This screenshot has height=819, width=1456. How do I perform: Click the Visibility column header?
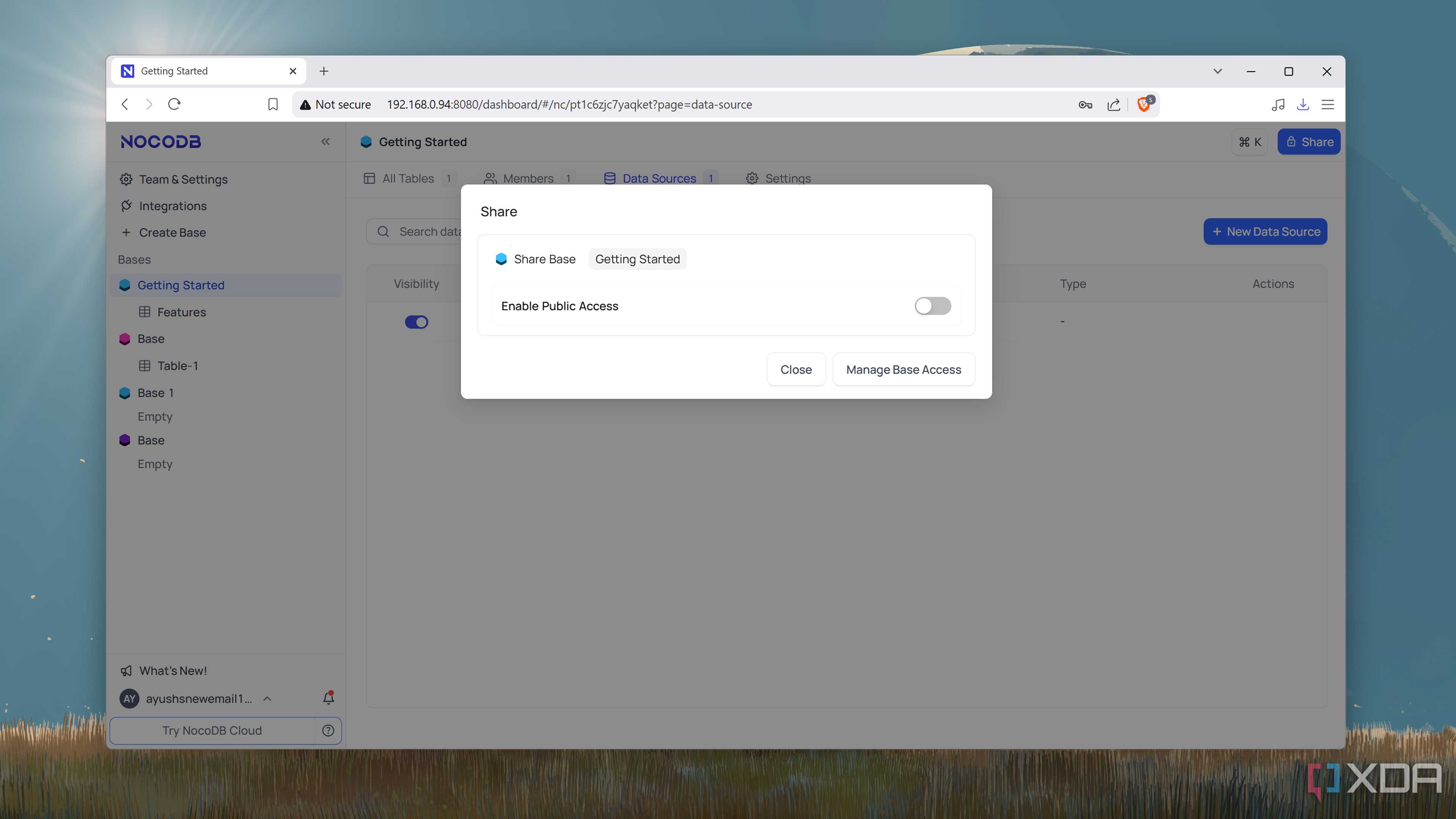[417, 284]
